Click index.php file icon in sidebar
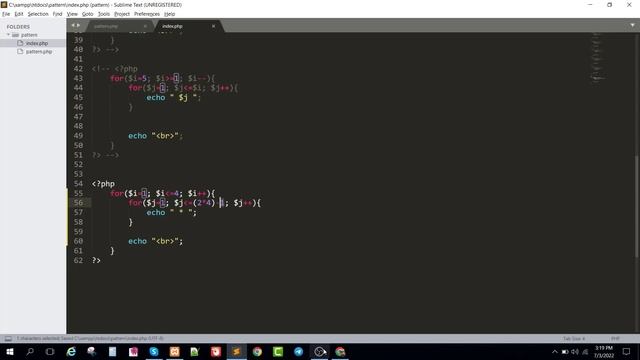 tap(20, 43)
